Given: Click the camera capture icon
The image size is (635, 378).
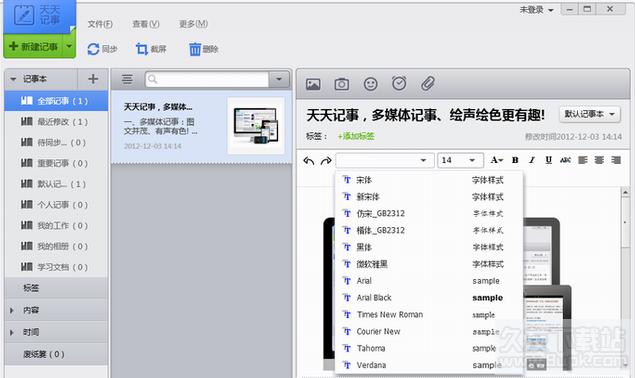Looking at the screenshot, I should tap(341, 84).
